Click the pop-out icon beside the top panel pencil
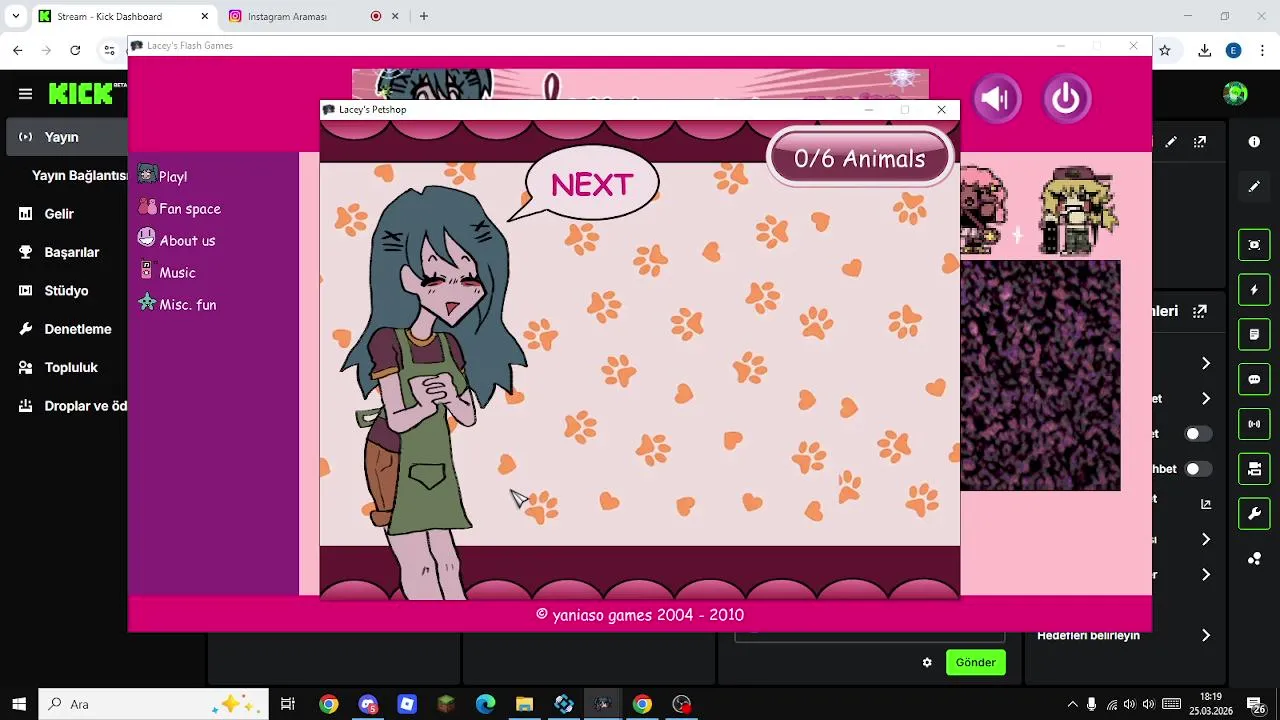Viewport: 1280px width, 720px height. coord(1200,142)
